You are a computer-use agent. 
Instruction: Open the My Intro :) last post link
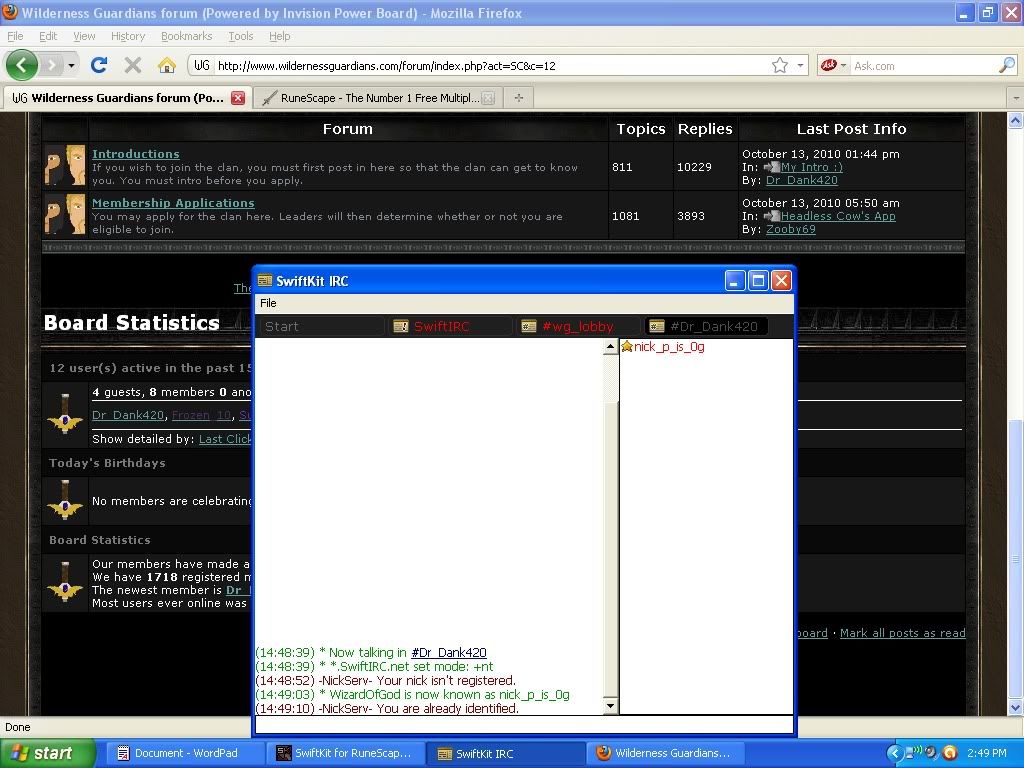(812, 167)
